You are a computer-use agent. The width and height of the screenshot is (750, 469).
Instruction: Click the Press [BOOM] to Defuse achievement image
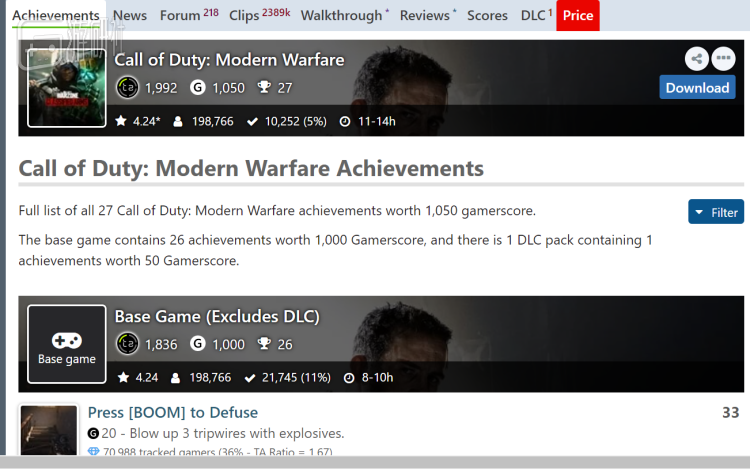(x=49, y=430)
